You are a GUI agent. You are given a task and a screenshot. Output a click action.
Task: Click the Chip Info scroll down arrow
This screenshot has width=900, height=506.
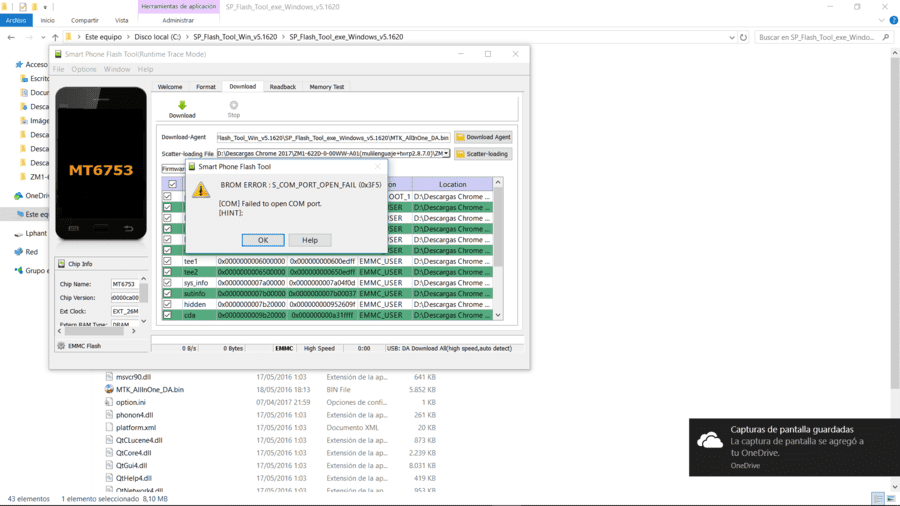click(x=143, y=321)
